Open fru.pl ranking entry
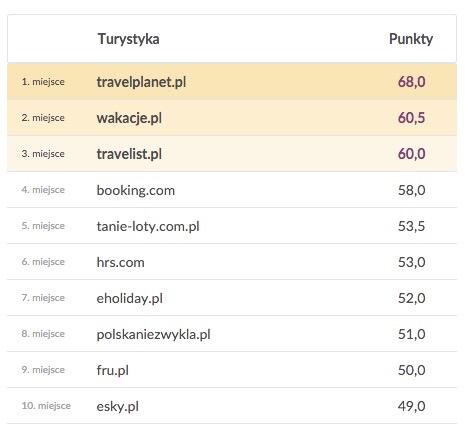Viewport: 465px width, 442px height. tap(113, 370)
